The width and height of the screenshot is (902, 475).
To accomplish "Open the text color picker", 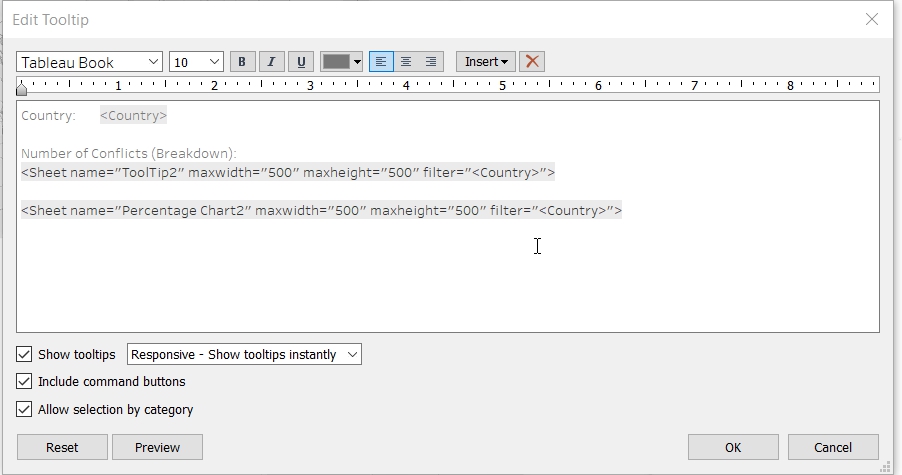I will click(x=342, y=62).
